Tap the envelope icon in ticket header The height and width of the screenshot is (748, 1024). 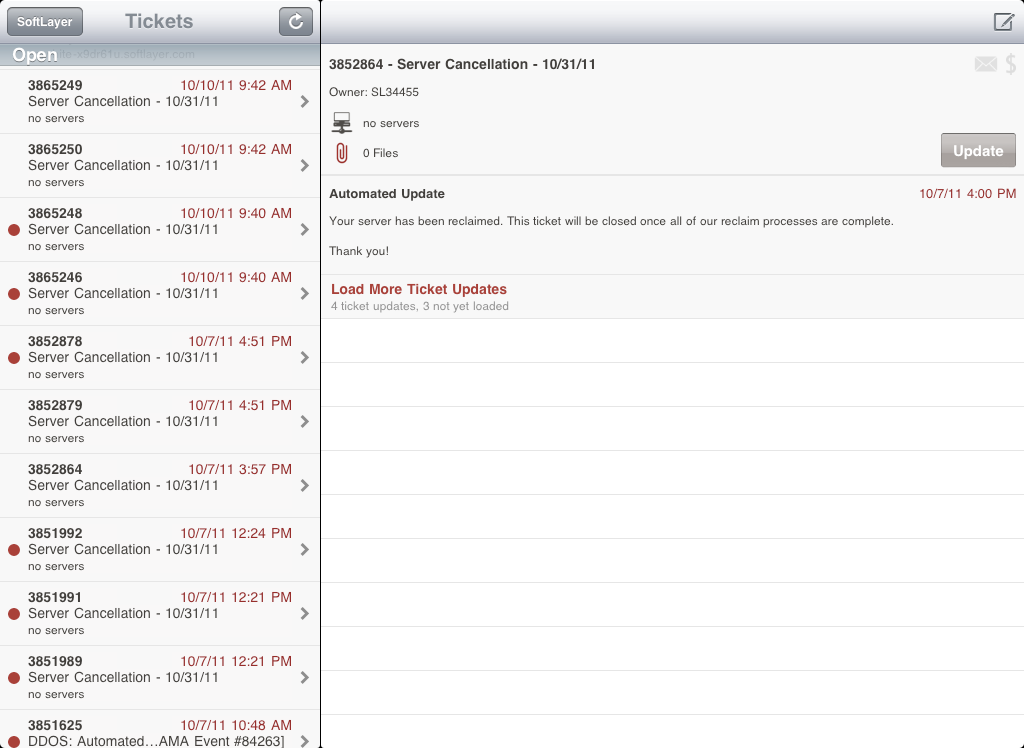coord(985,65)
